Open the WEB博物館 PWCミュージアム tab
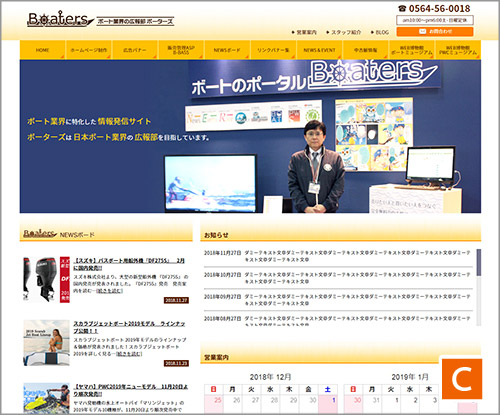The image size is (500, 415). click(458, 50)
